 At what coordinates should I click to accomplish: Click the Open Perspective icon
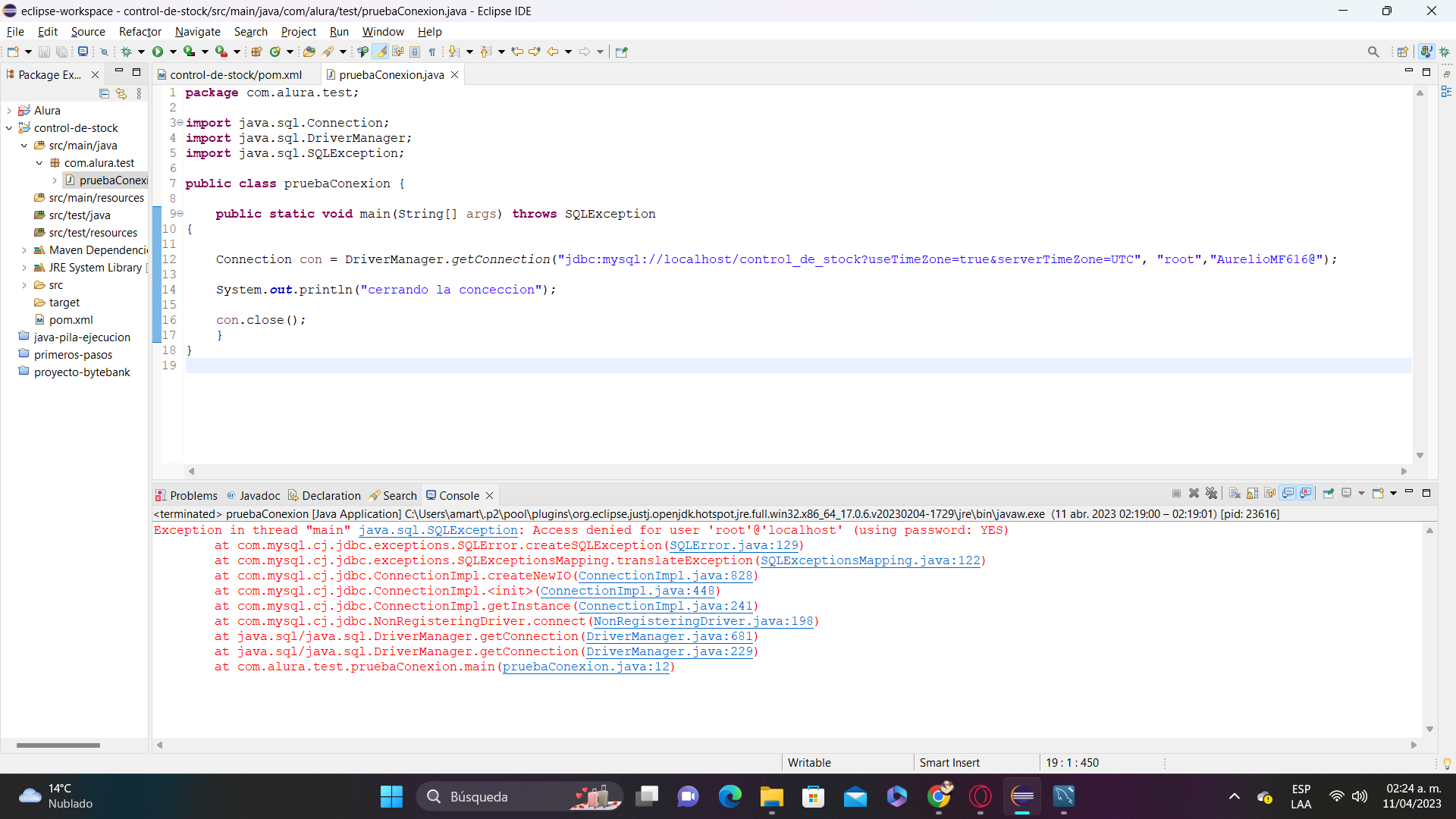coord(1403,52)
